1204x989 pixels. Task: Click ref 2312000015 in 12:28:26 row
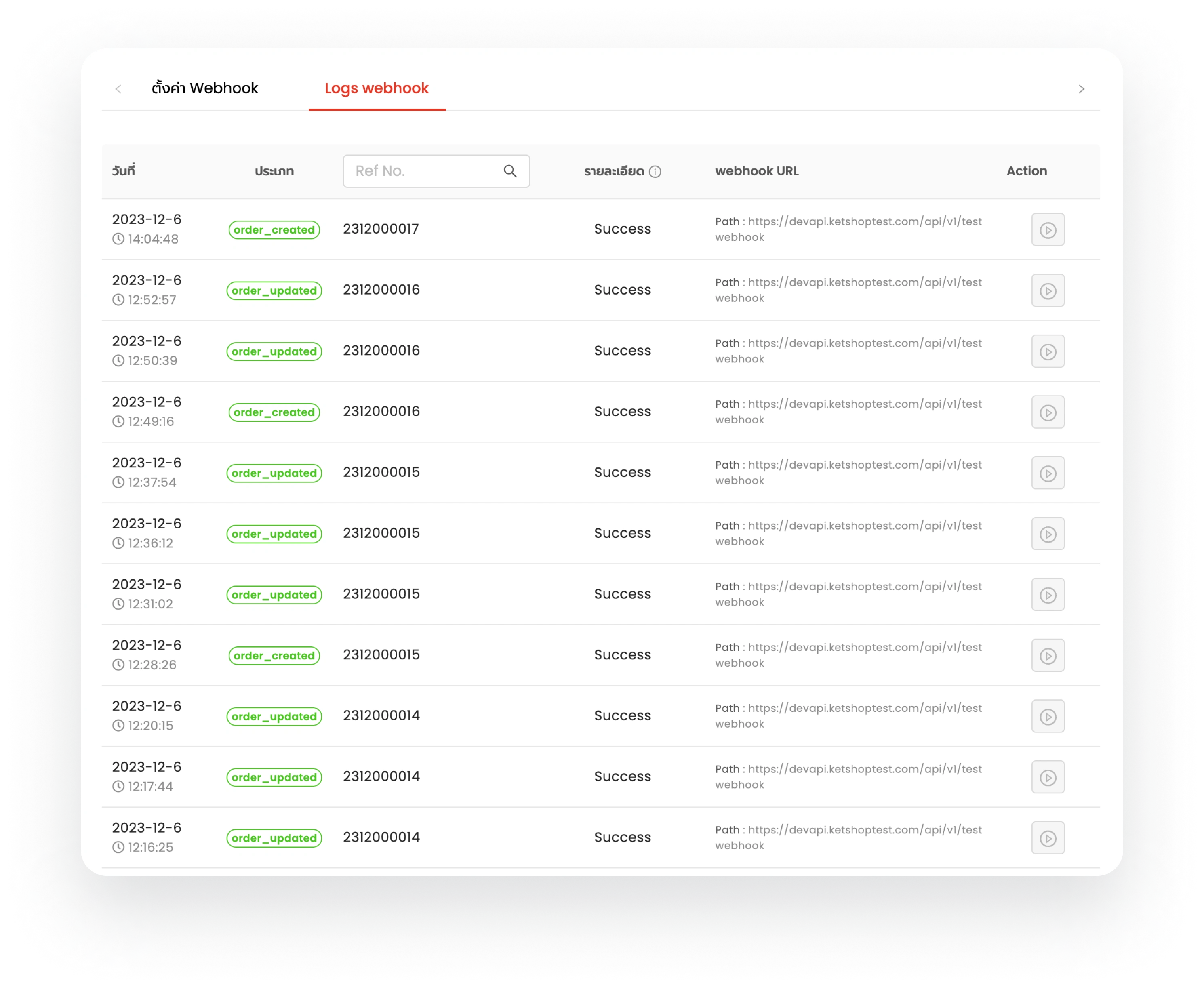coord(381,655)
